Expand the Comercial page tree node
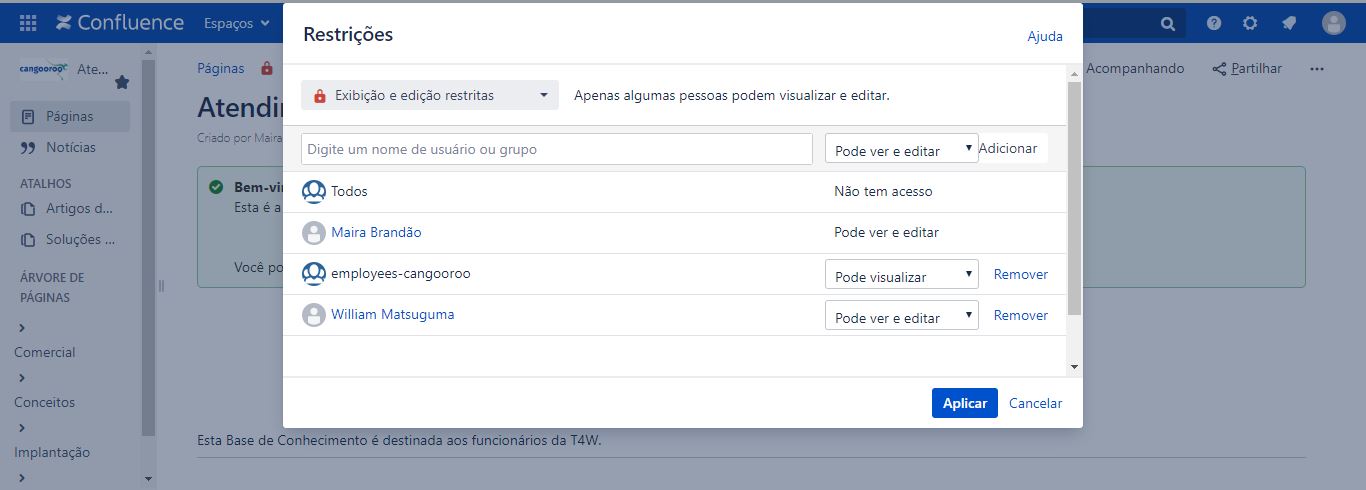The image size is (1366, 490). click(21, 328)
